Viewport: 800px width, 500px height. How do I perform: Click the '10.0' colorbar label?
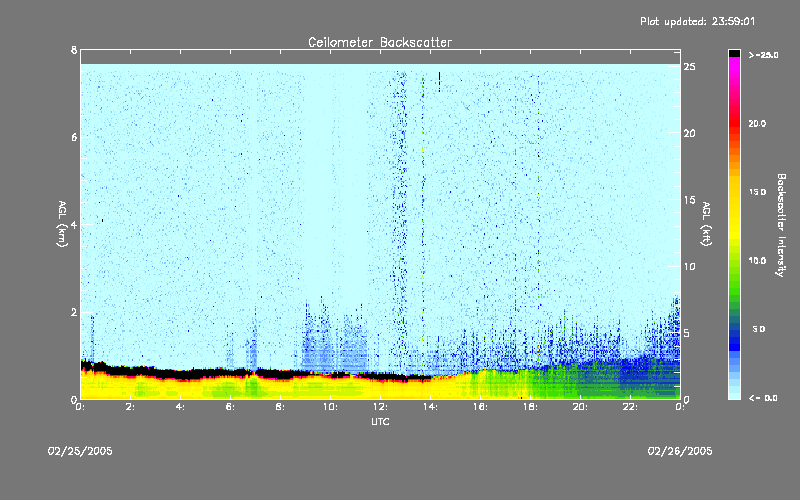(757, 260)
